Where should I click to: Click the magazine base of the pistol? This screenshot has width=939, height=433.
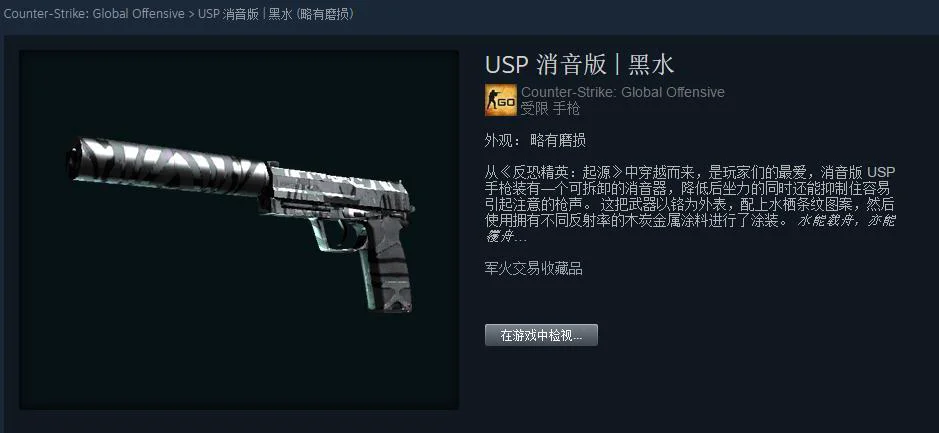pos(395,298)
